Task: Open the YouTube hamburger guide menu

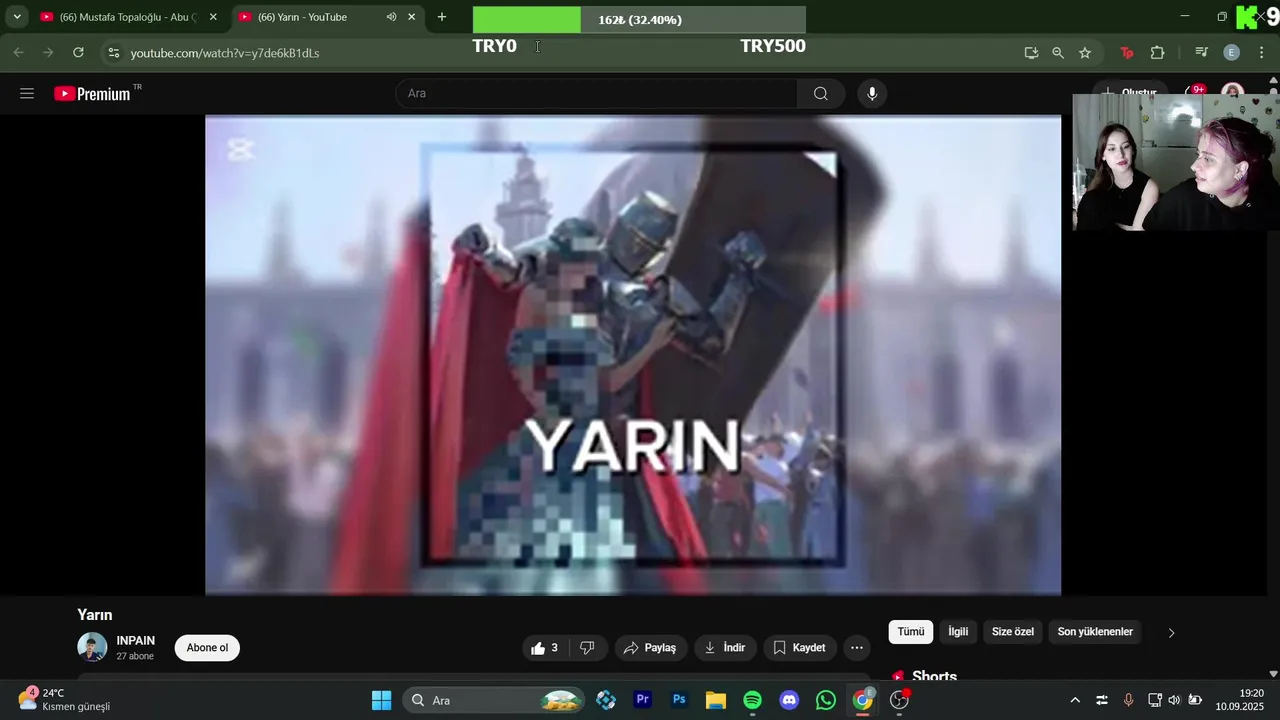Action: 27,93
